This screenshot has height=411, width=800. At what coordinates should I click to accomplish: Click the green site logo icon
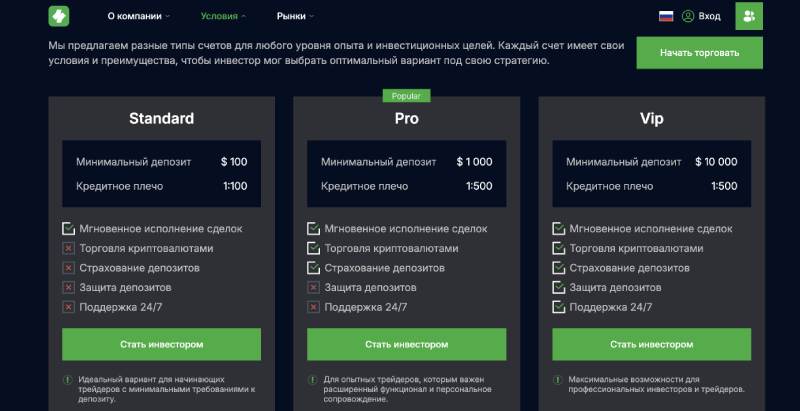pyautogui.click(x=58, y=16)
